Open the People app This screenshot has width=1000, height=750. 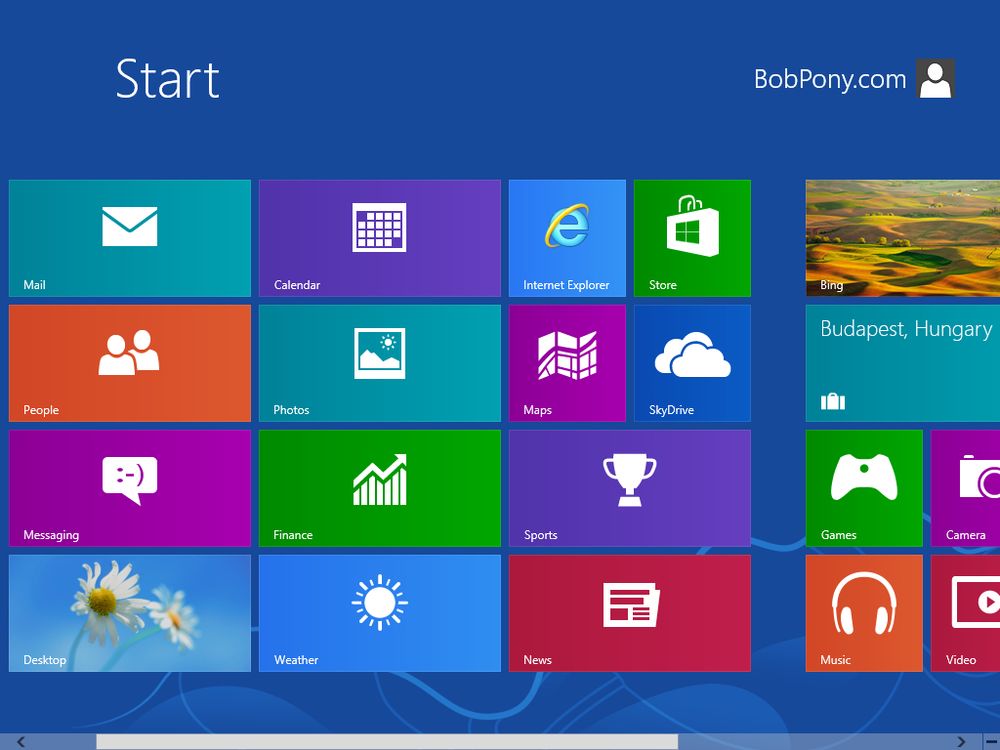[129, 363]
